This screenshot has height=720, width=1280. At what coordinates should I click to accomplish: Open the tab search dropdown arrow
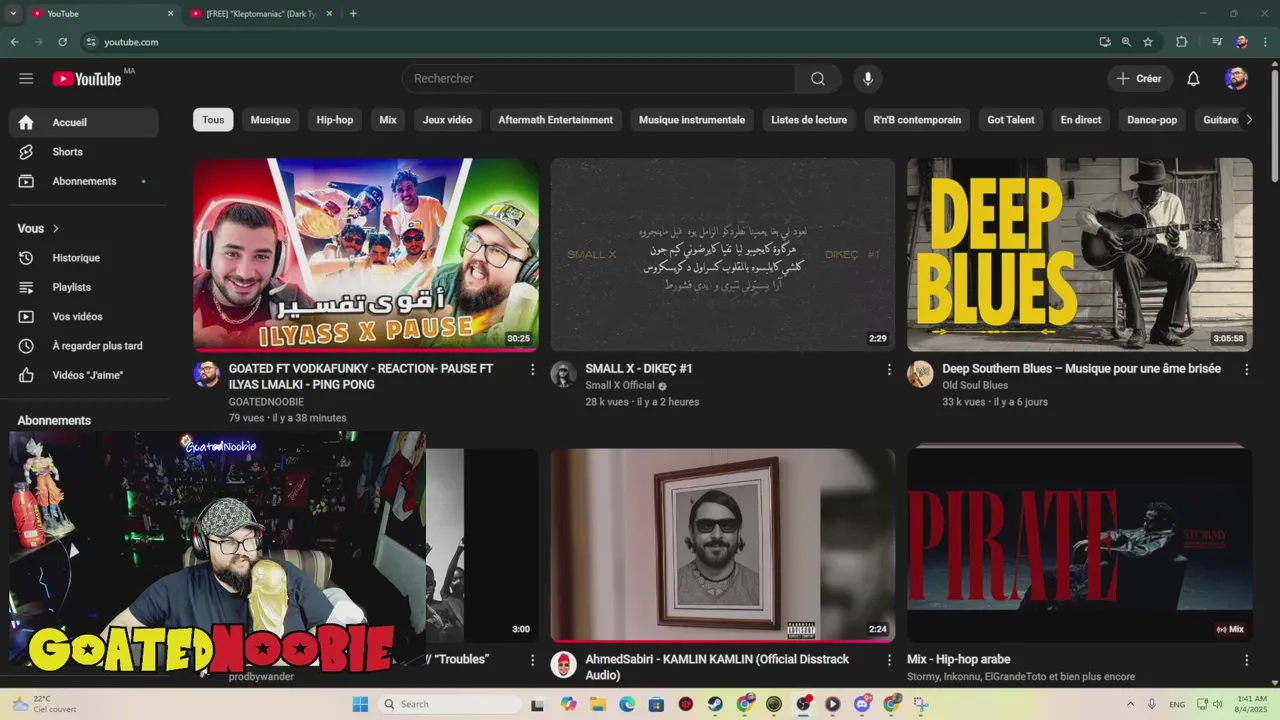13,13
